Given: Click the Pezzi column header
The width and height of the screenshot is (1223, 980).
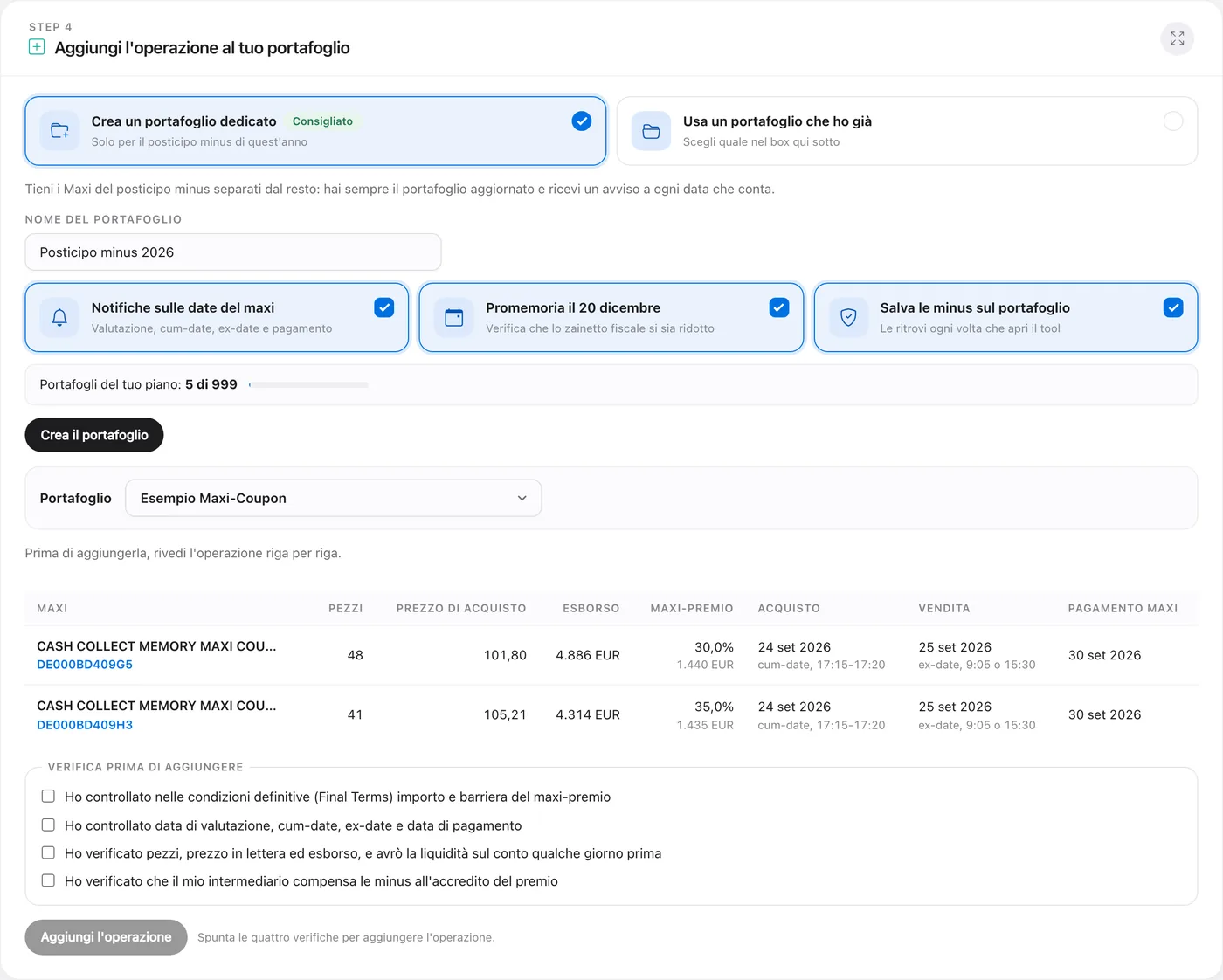Looking at the screenshot, I should pos(346,608).
